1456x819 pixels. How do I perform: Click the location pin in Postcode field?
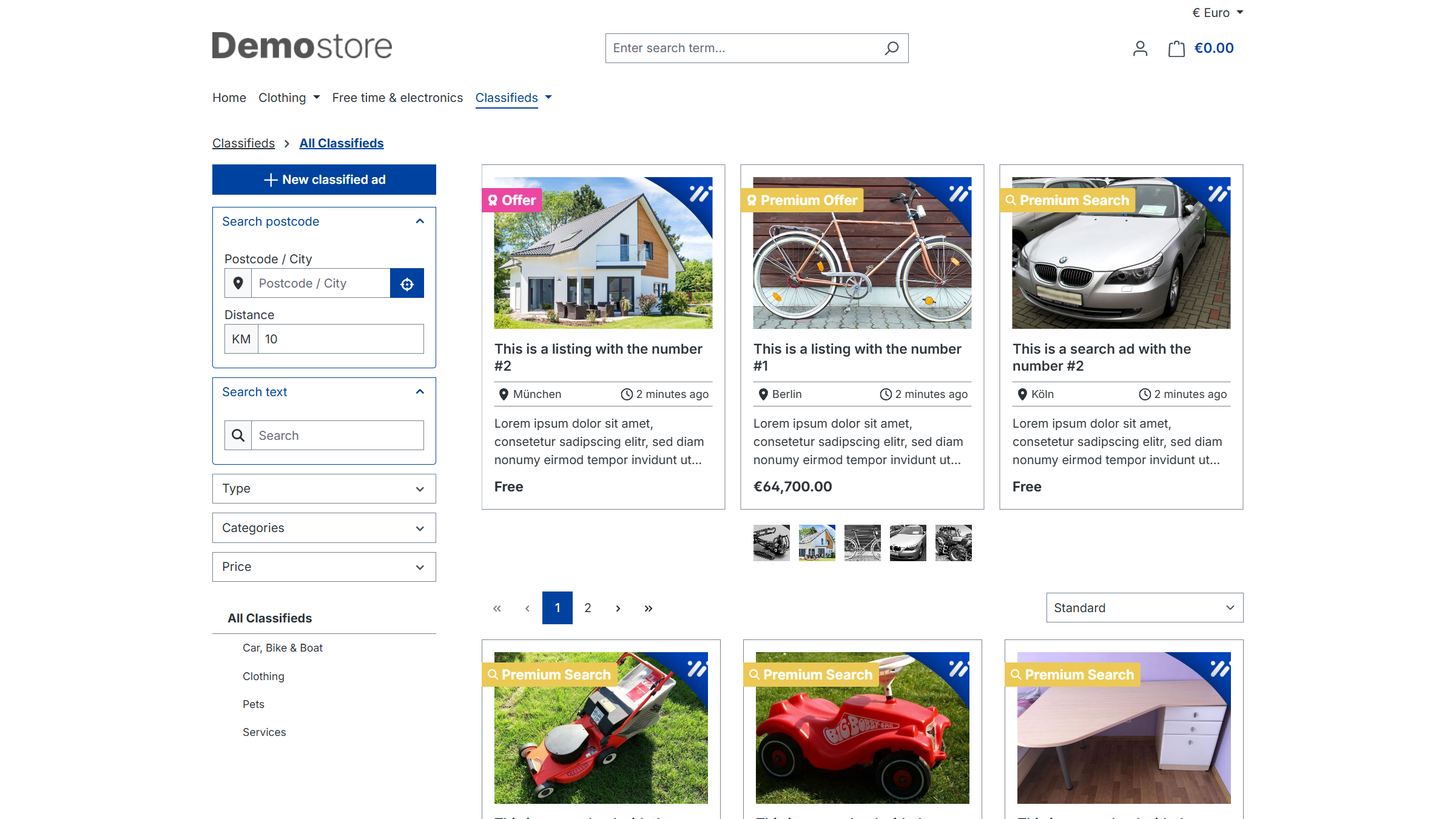(x=238, y=283)
